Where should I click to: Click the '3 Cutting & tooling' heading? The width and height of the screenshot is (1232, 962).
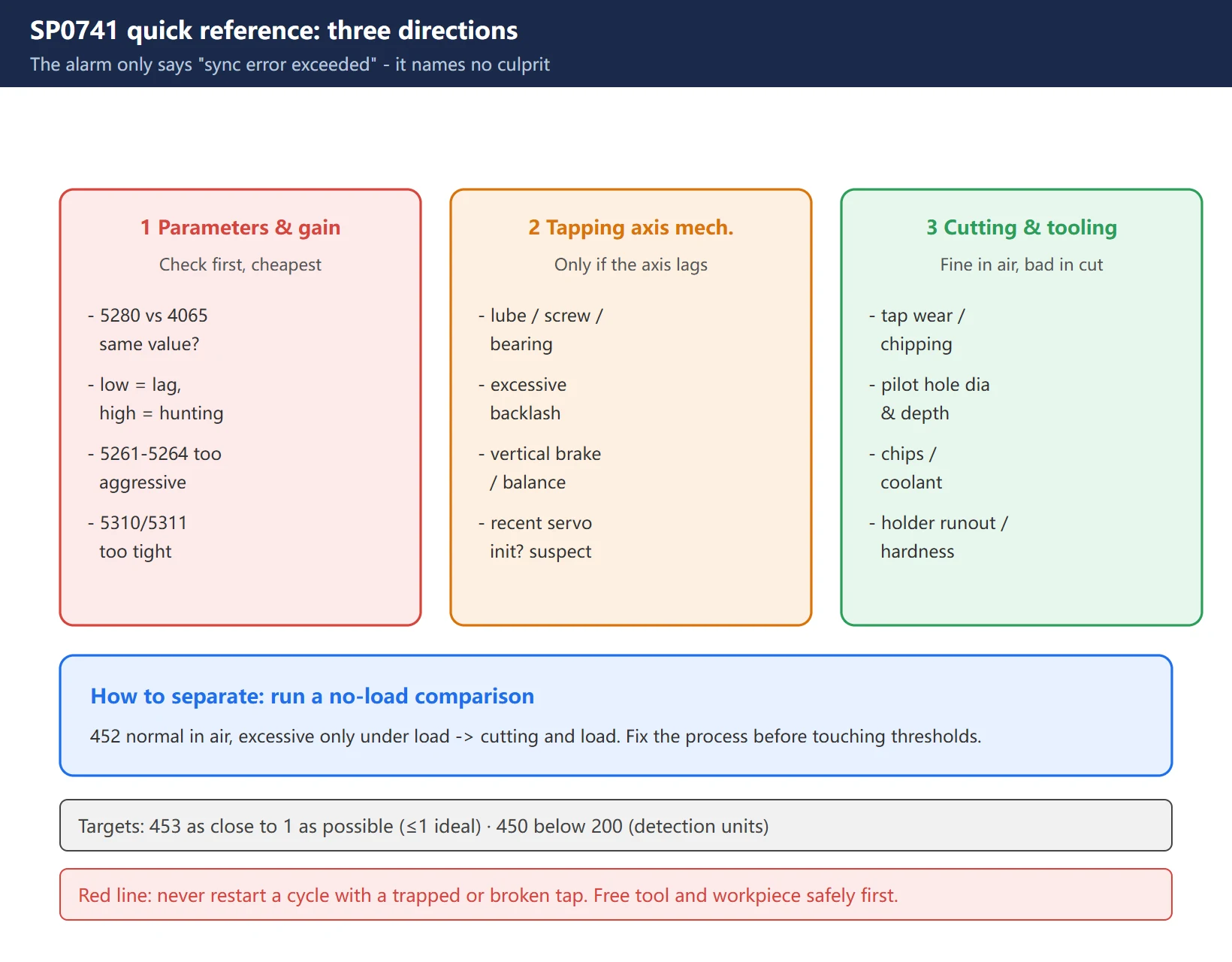[1022, 228]
